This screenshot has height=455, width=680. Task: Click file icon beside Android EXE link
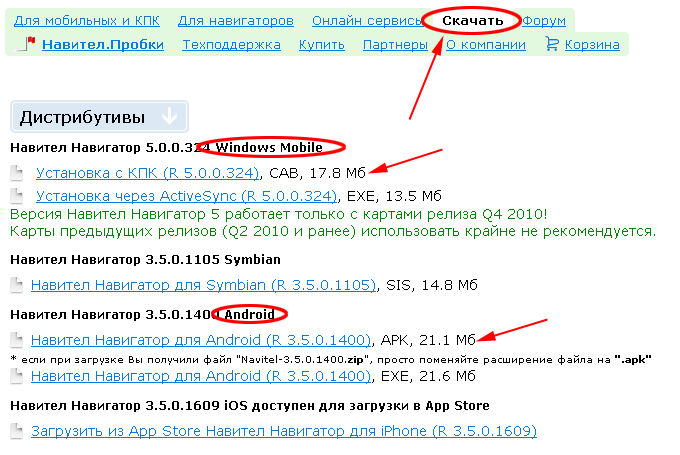click(16, 376)
